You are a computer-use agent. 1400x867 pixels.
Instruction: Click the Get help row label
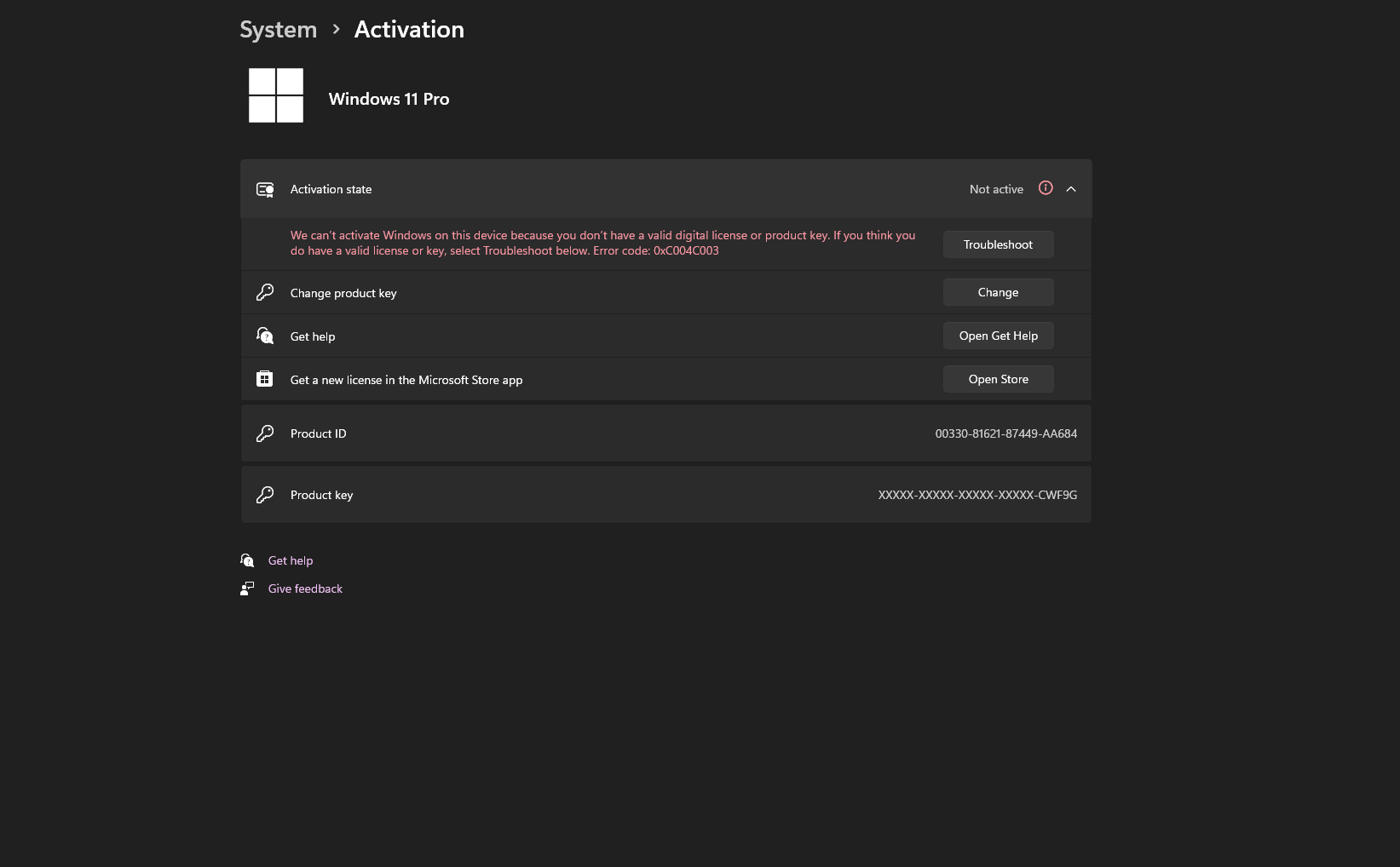tap(313, 336)
